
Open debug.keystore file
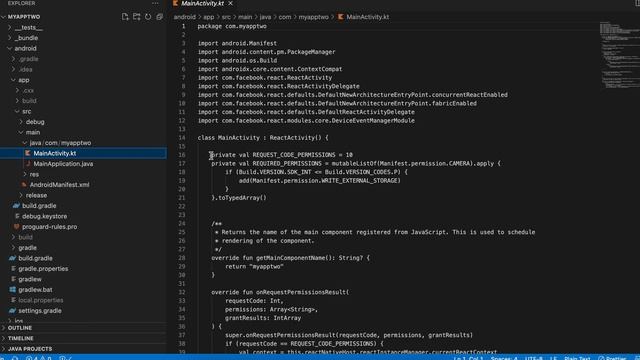coord(44,216)
